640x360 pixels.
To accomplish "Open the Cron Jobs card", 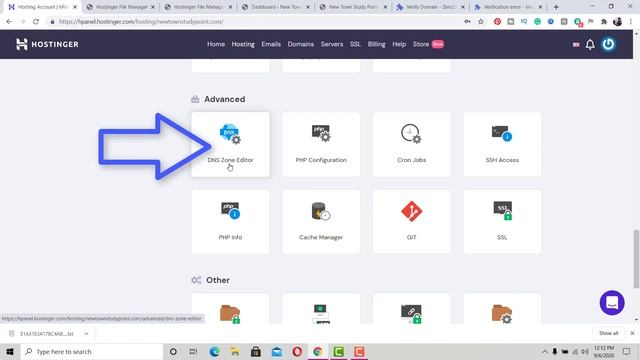I will click(x=411, y=144).
